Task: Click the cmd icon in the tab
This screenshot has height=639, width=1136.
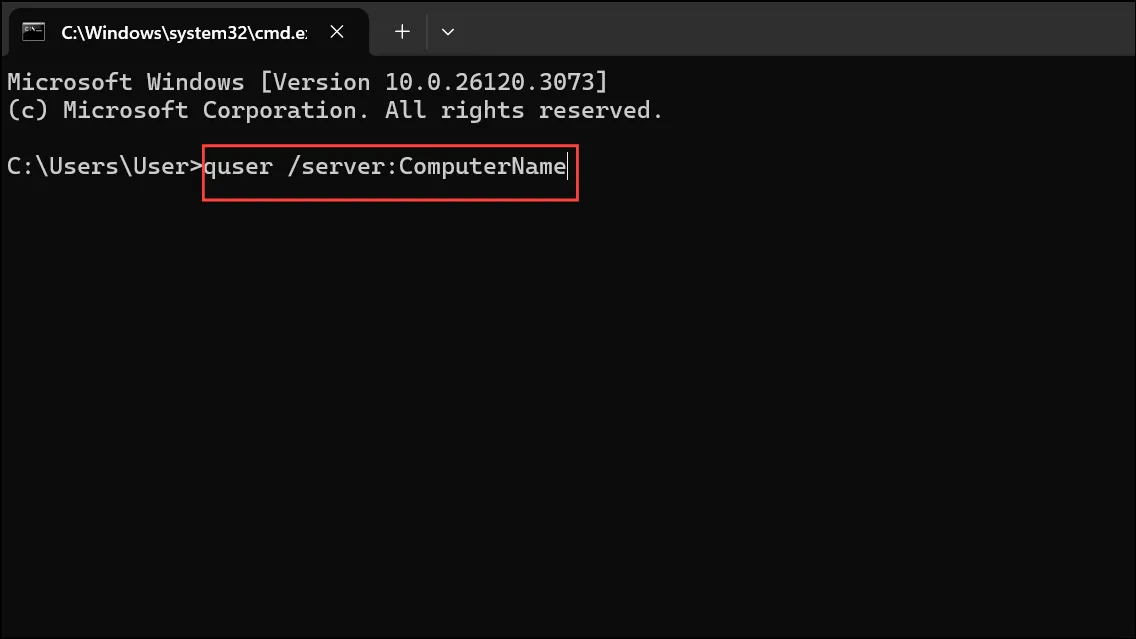Action: point(33,32)
